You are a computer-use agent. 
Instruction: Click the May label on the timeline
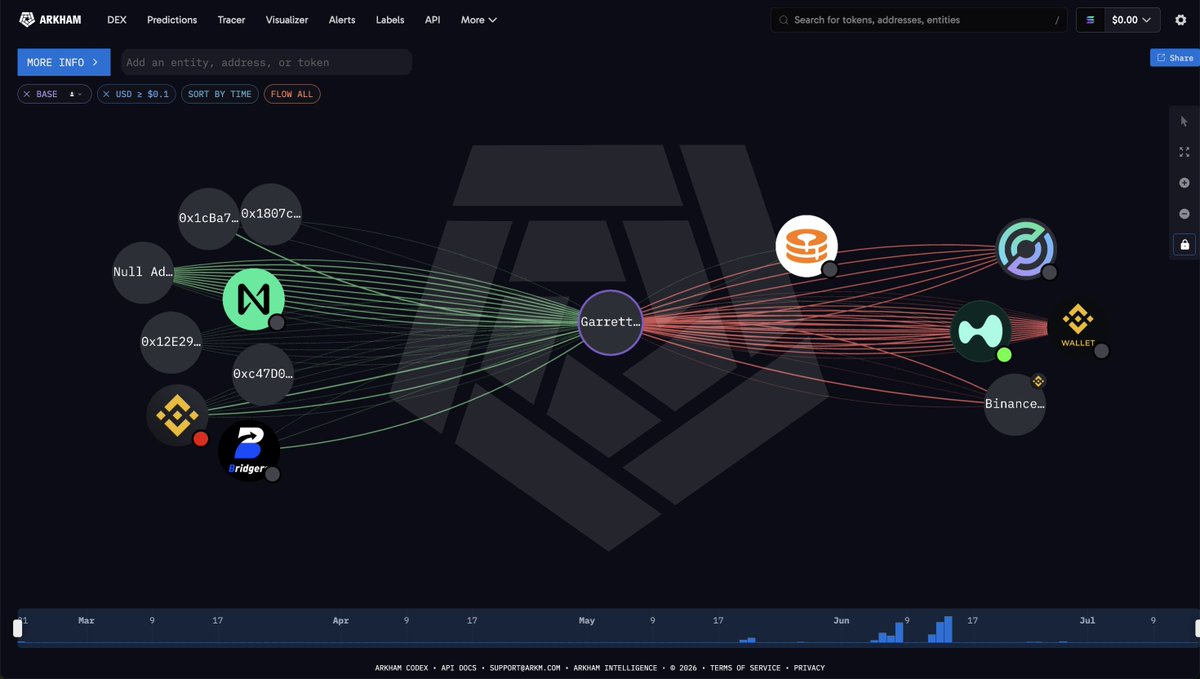587,621
